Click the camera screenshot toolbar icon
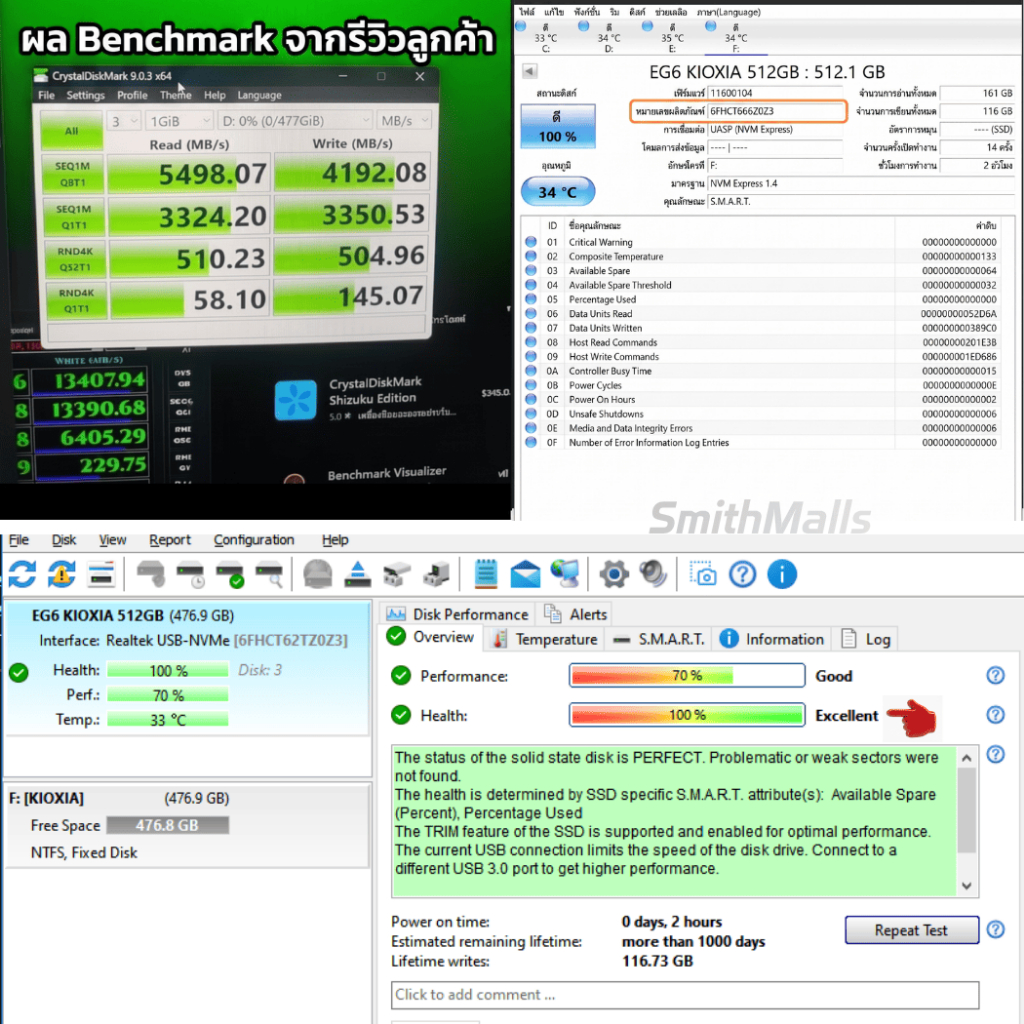The image size is (1024, 1024). [703, 575]
